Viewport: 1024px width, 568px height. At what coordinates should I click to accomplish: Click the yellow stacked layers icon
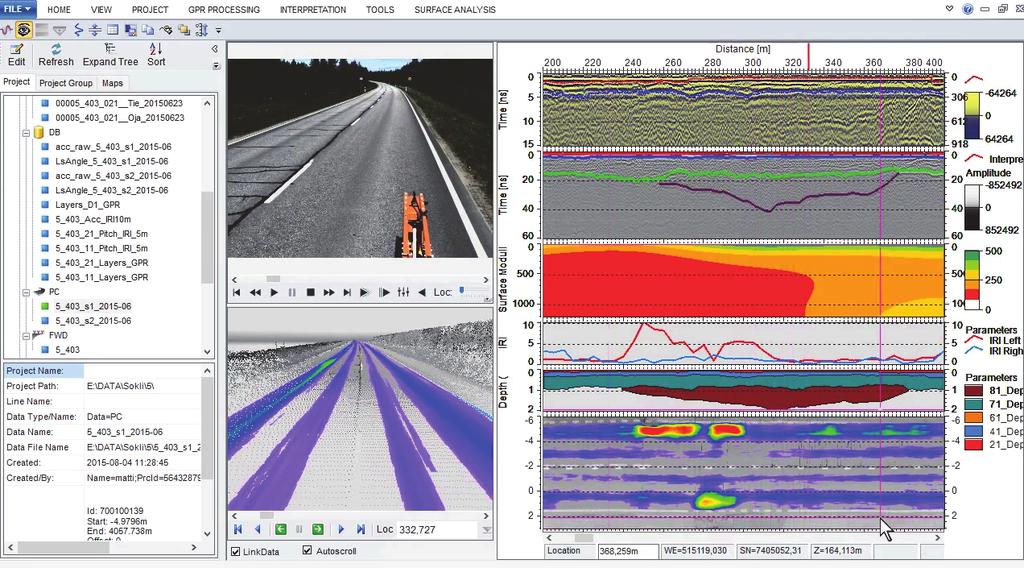click(x=184, y=30)
